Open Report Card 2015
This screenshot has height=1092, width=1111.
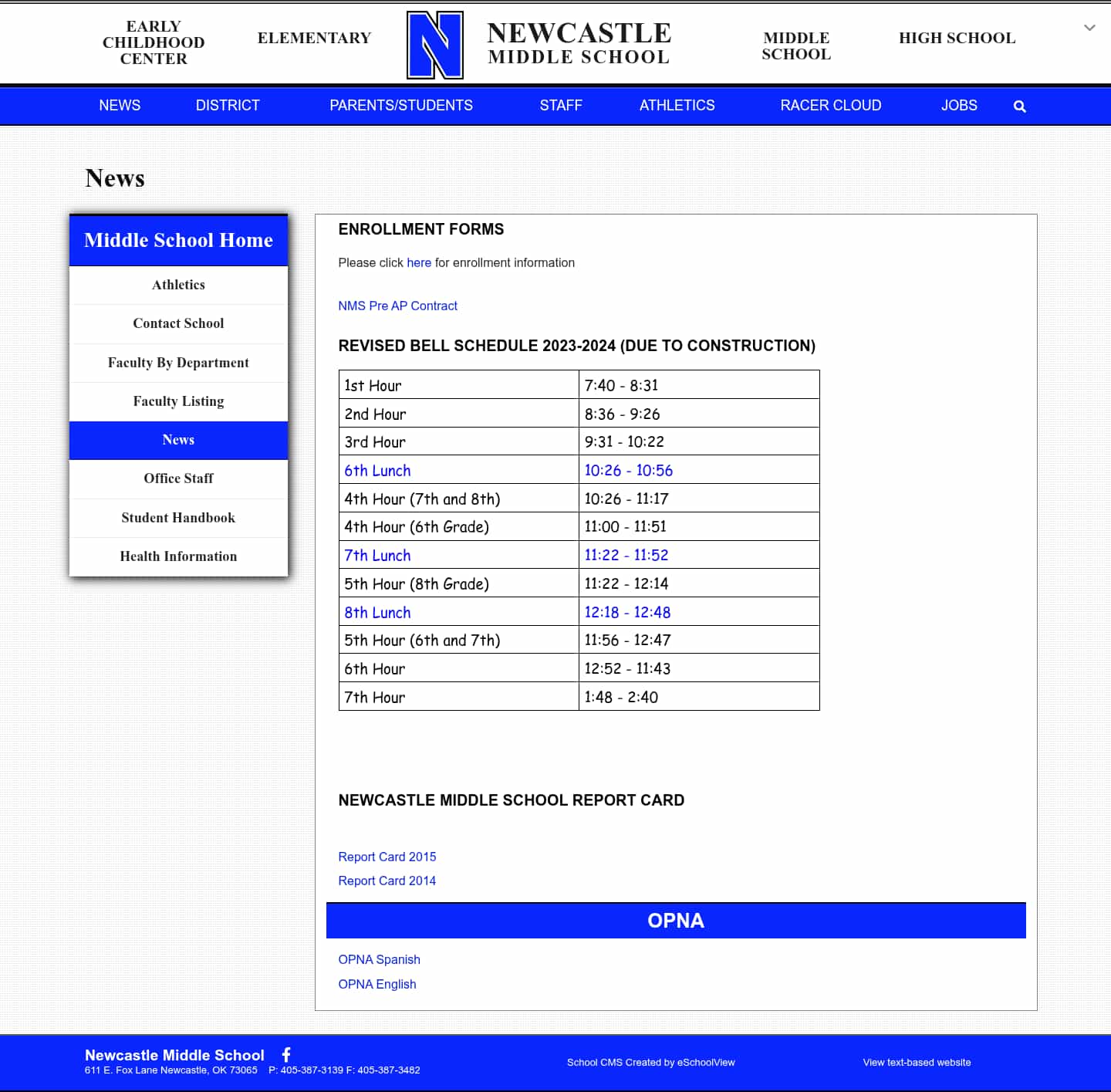click(x=387, y=857)
